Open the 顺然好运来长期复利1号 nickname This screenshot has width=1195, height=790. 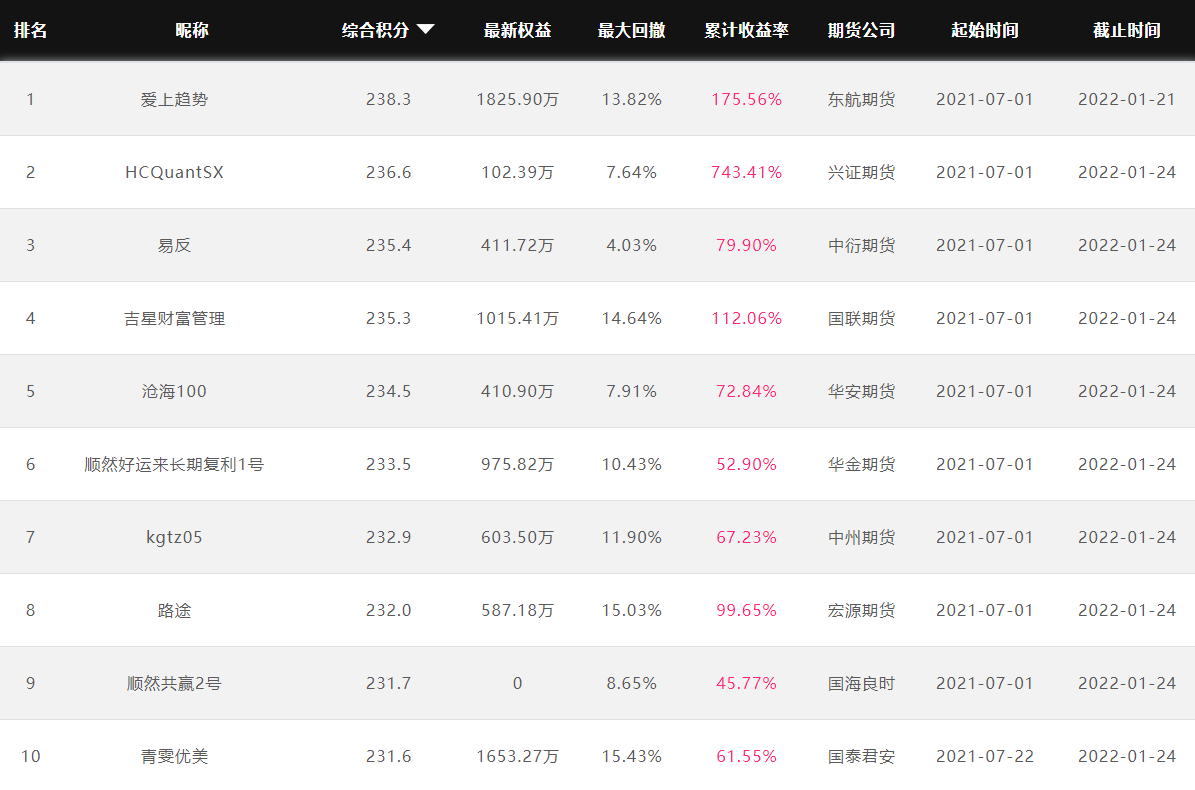pos(175,464)
